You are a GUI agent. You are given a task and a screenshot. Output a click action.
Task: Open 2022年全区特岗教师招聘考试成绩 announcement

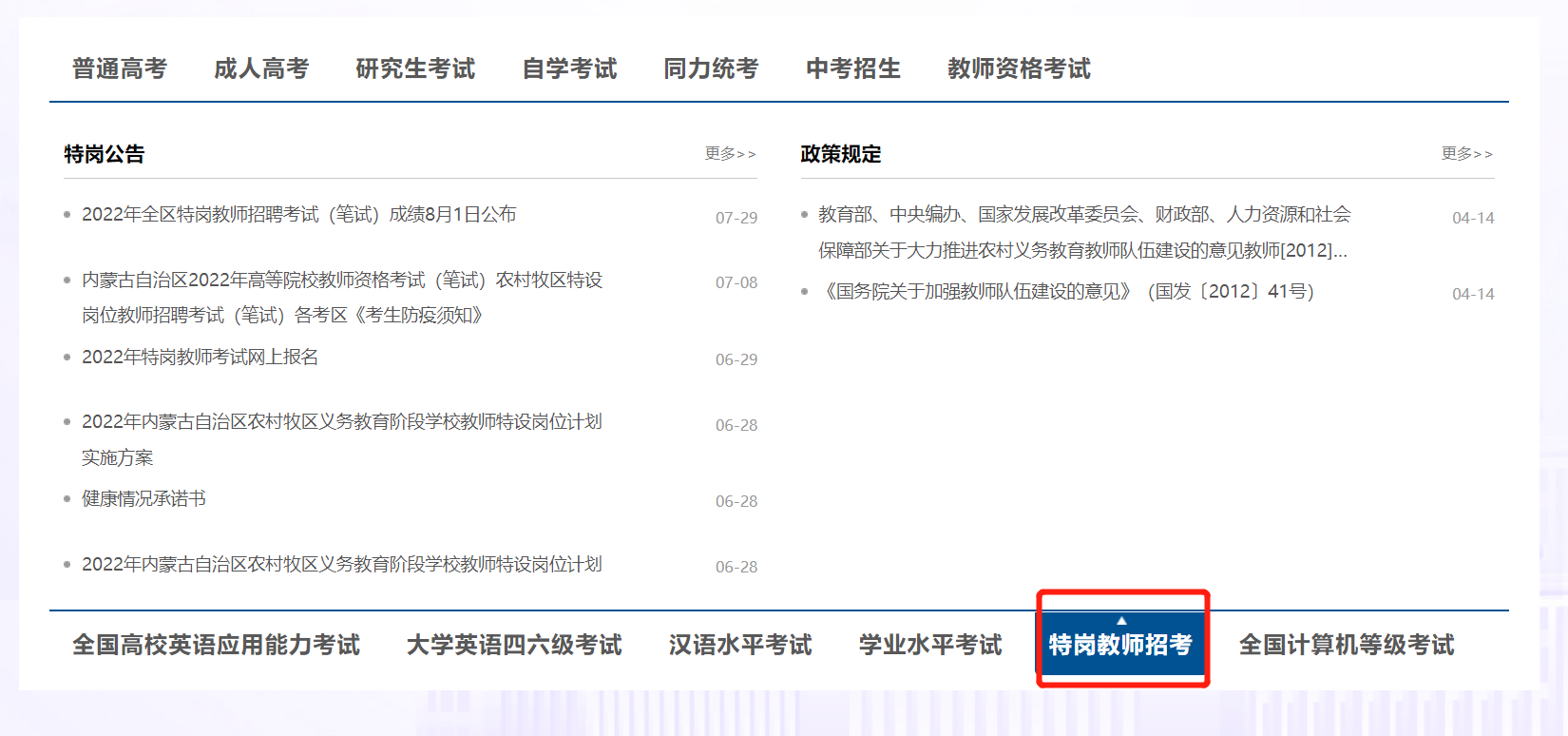pos(298,215)
